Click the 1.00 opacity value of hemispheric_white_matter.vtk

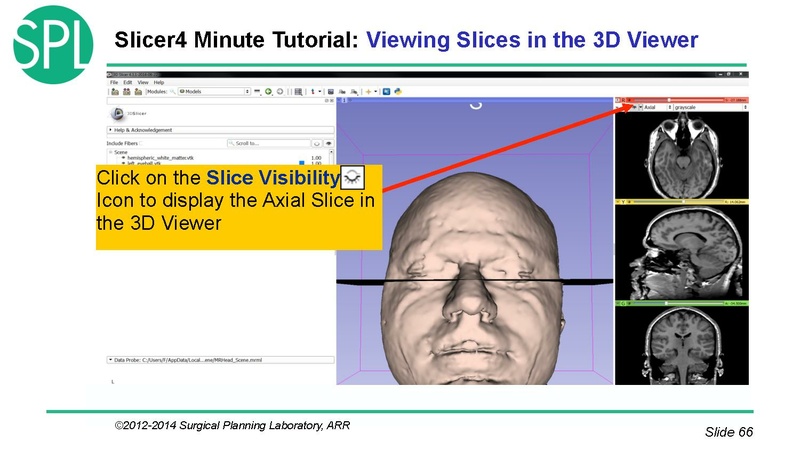(x=316, y=158)
